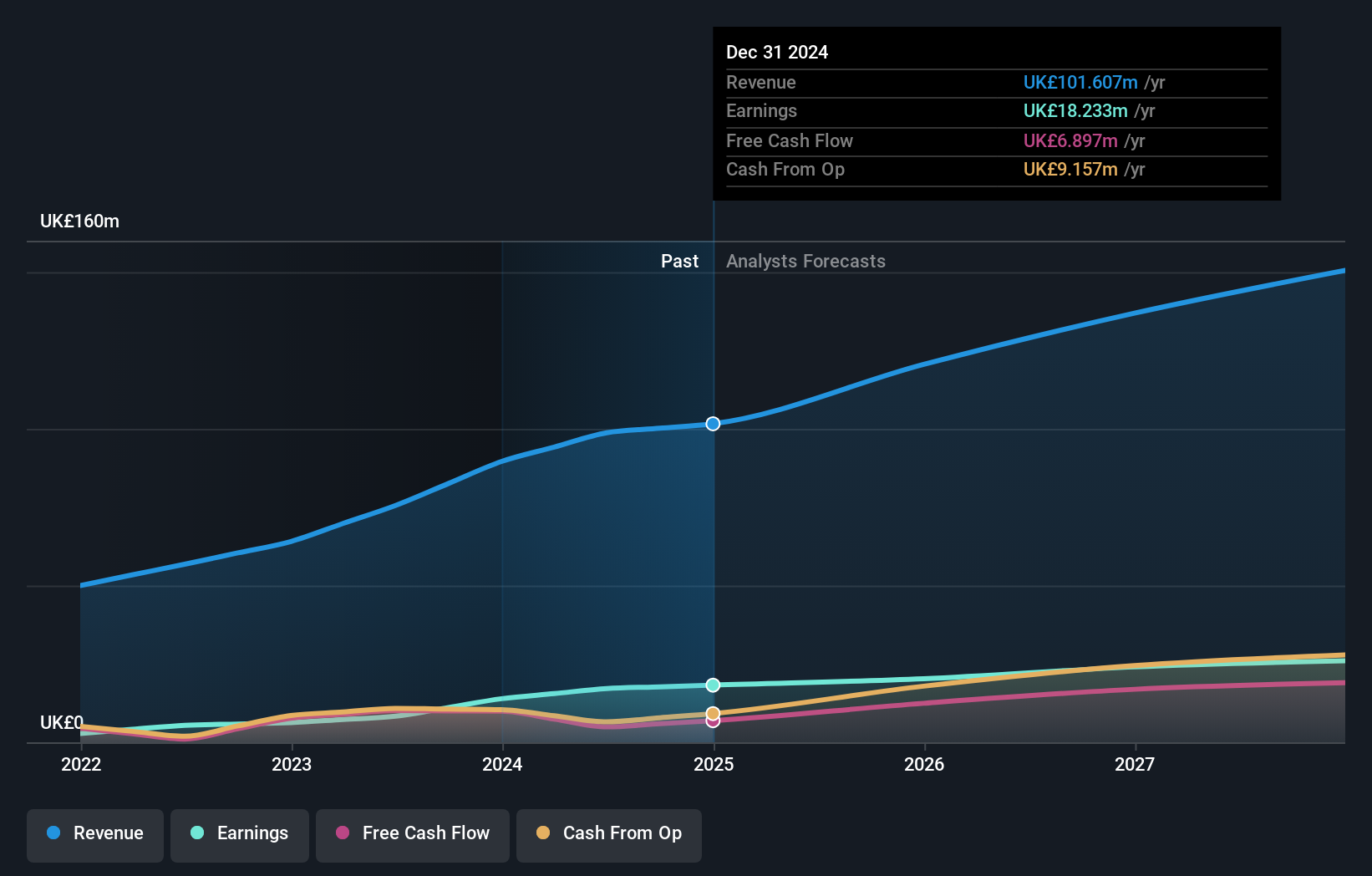Click the UK£6.897m free cash flow value
Screen dimensions: 1372x876
tap(1070, 140)
